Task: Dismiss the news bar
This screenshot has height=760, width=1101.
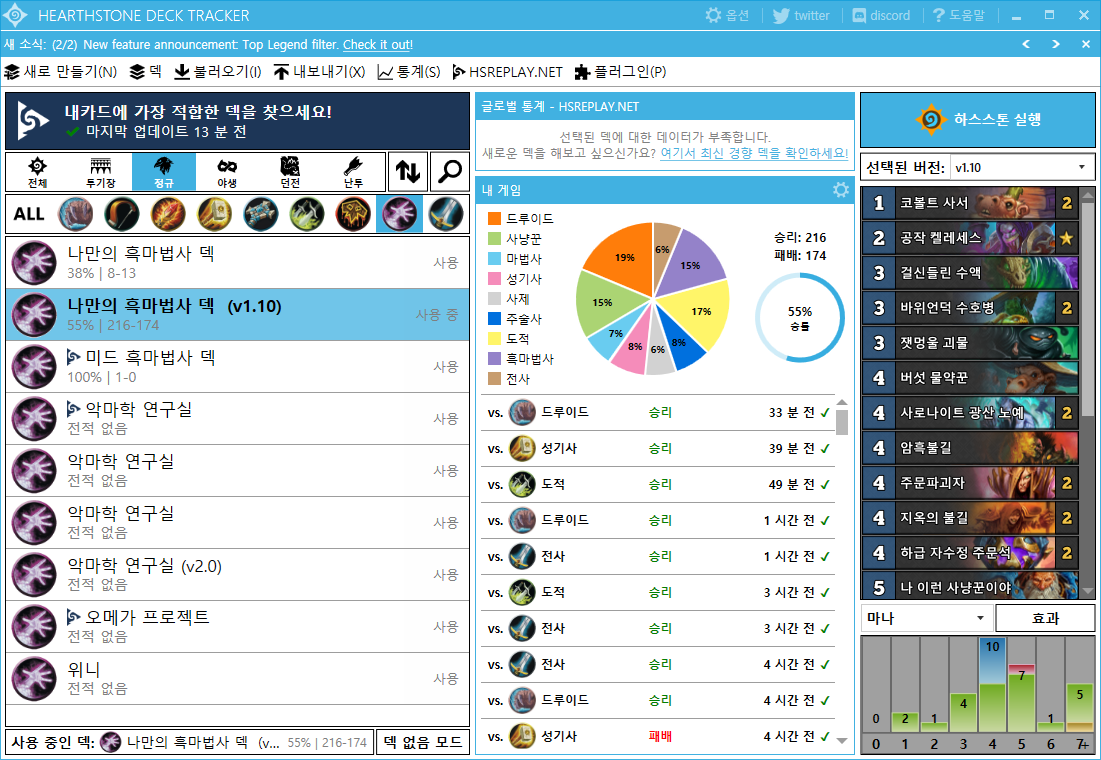Action: 1086,44
